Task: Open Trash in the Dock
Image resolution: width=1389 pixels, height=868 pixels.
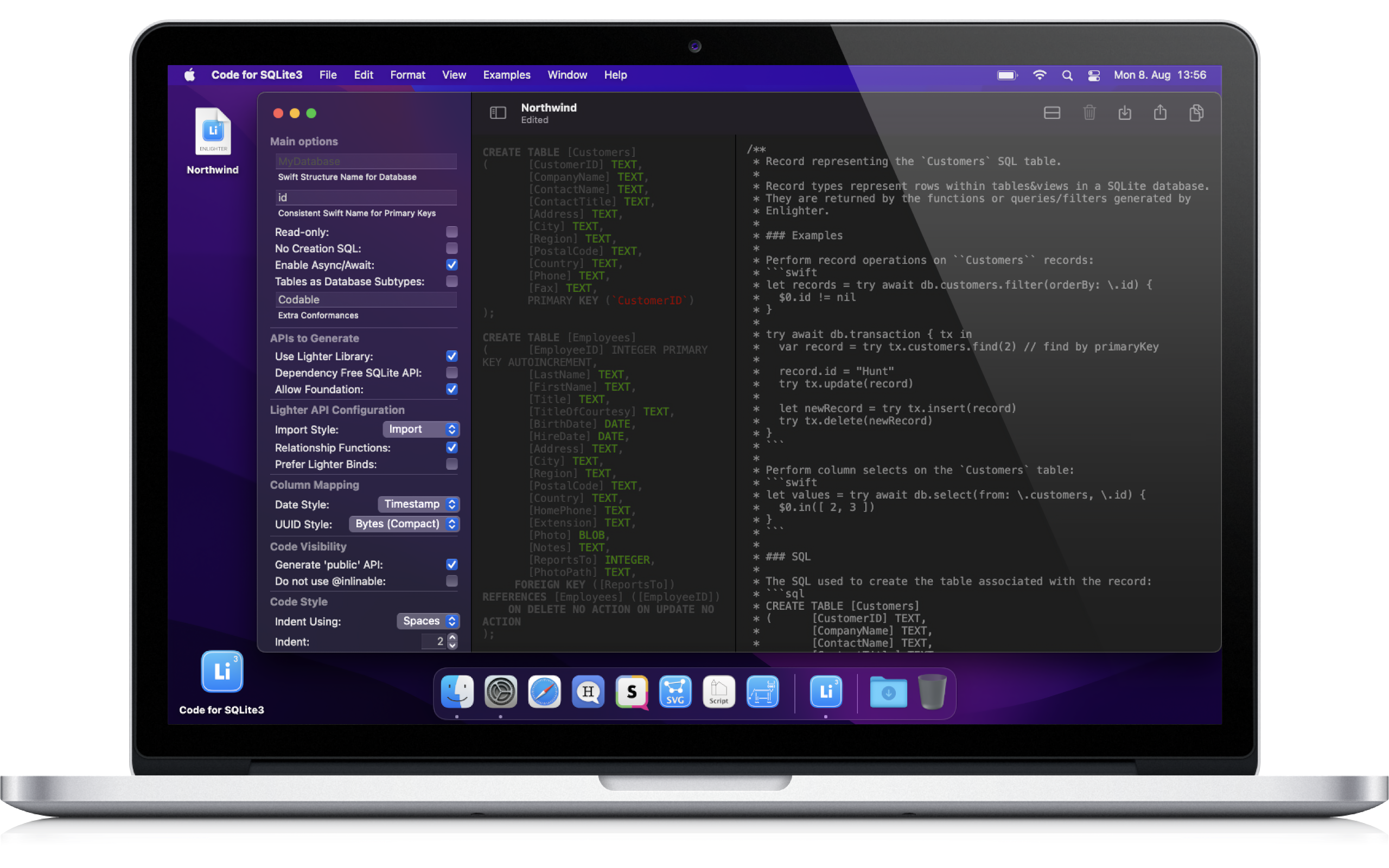Action: tap(932, 692)
